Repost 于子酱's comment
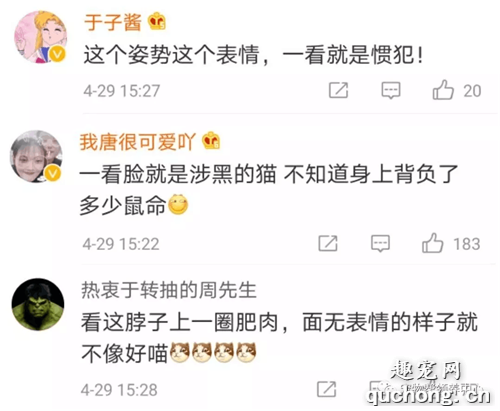500x411 pixels. point(338,90)
